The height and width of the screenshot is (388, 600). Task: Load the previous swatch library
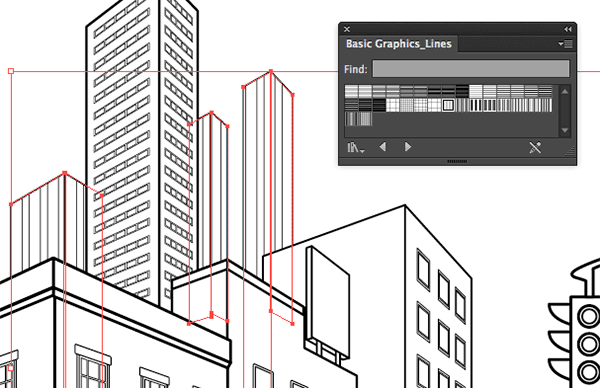tap(382, 147)
